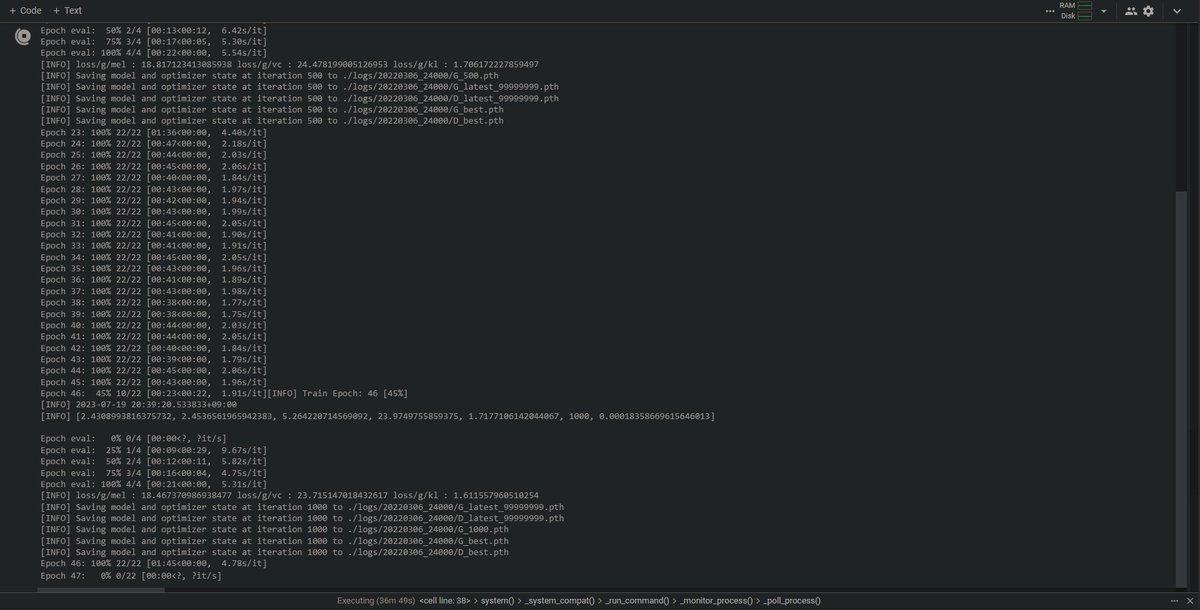Collapse the header with the chevron toggle
The height and width of the screenshot is (610, 1200).
[x=1177, y=11]
